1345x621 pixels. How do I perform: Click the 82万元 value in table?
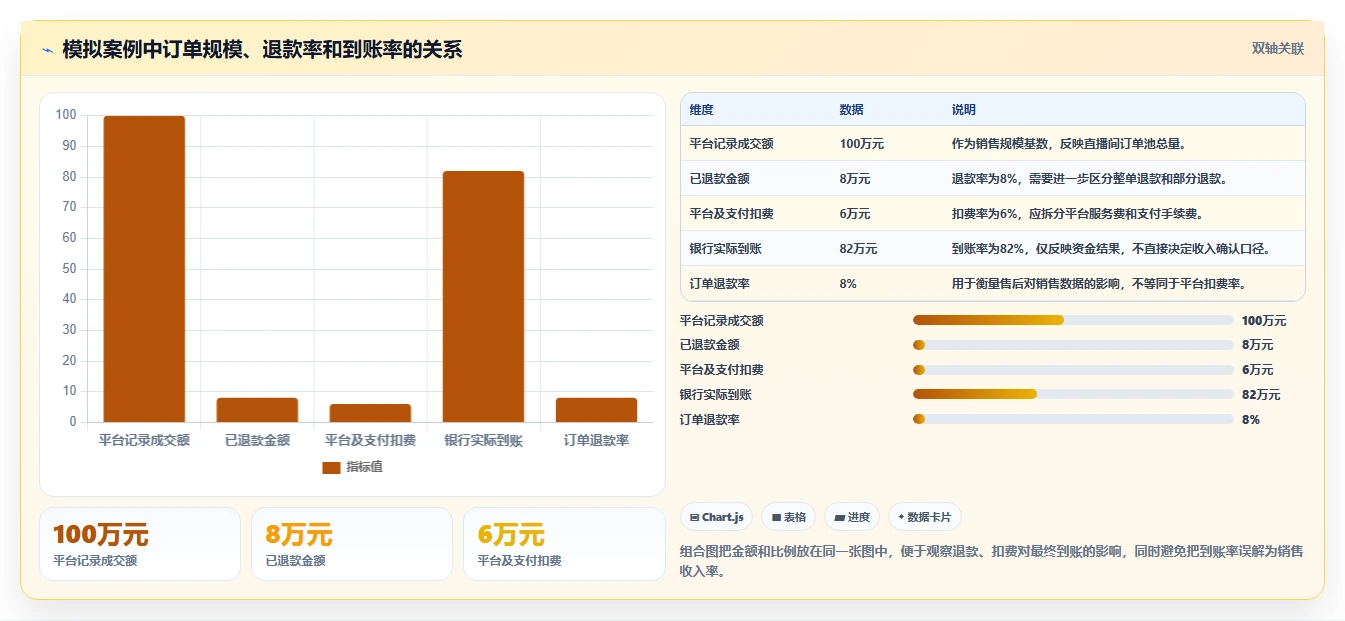[859, 249]
